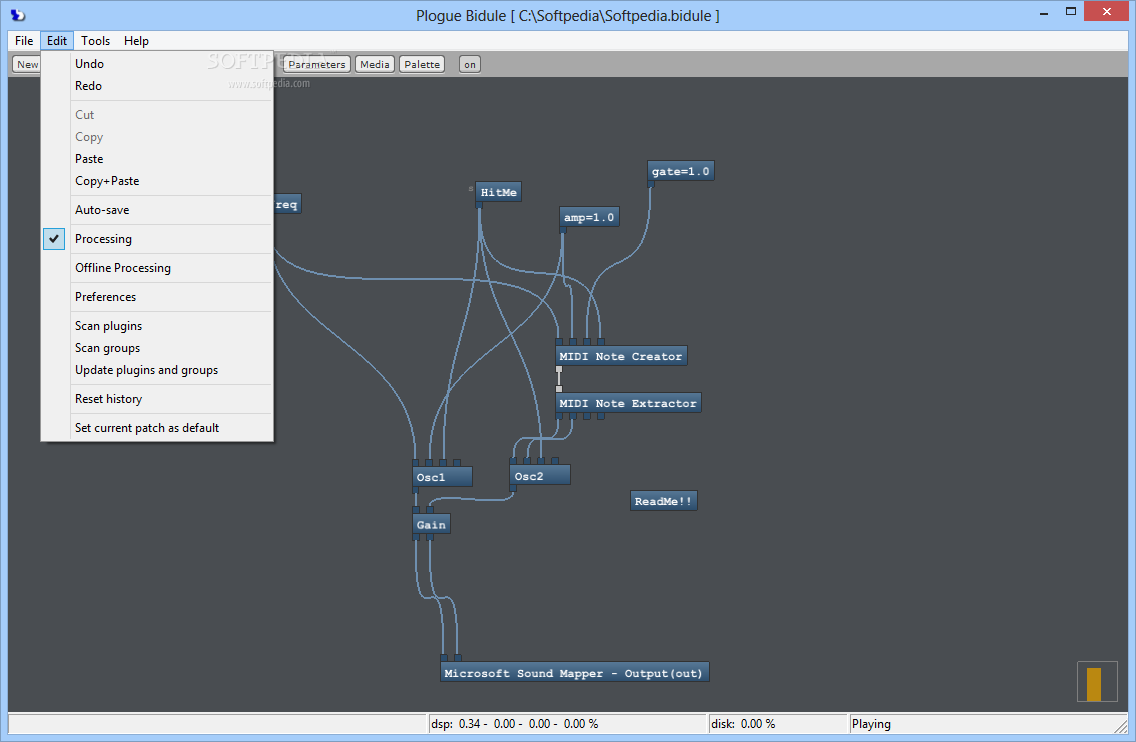
Task: Select the Microsoft Sound Mapper output node
Action: (x=574, y=673)
